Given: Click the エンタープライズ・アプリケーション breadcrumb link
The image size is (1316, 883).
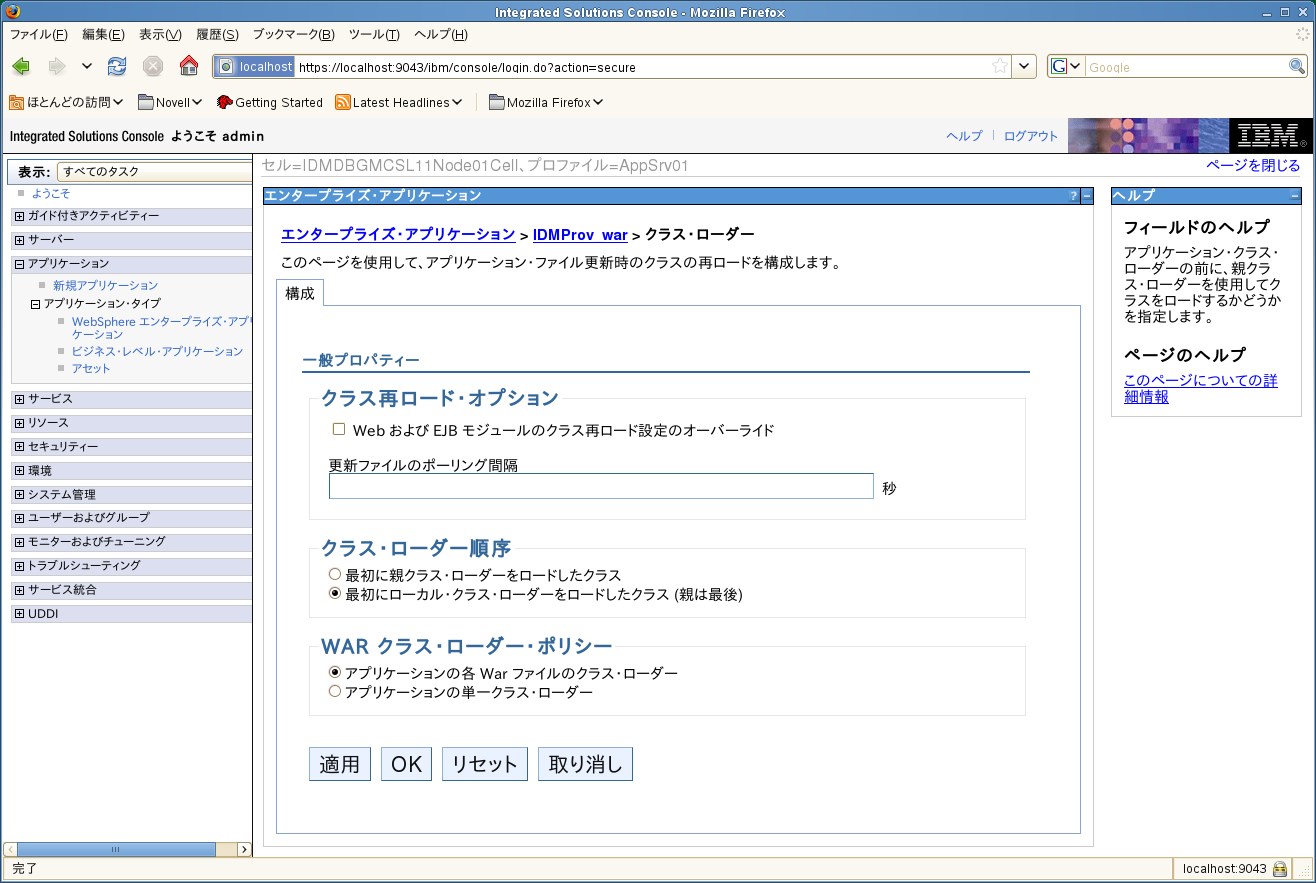Looking at the screenshot, I should (x=398, y=235).
